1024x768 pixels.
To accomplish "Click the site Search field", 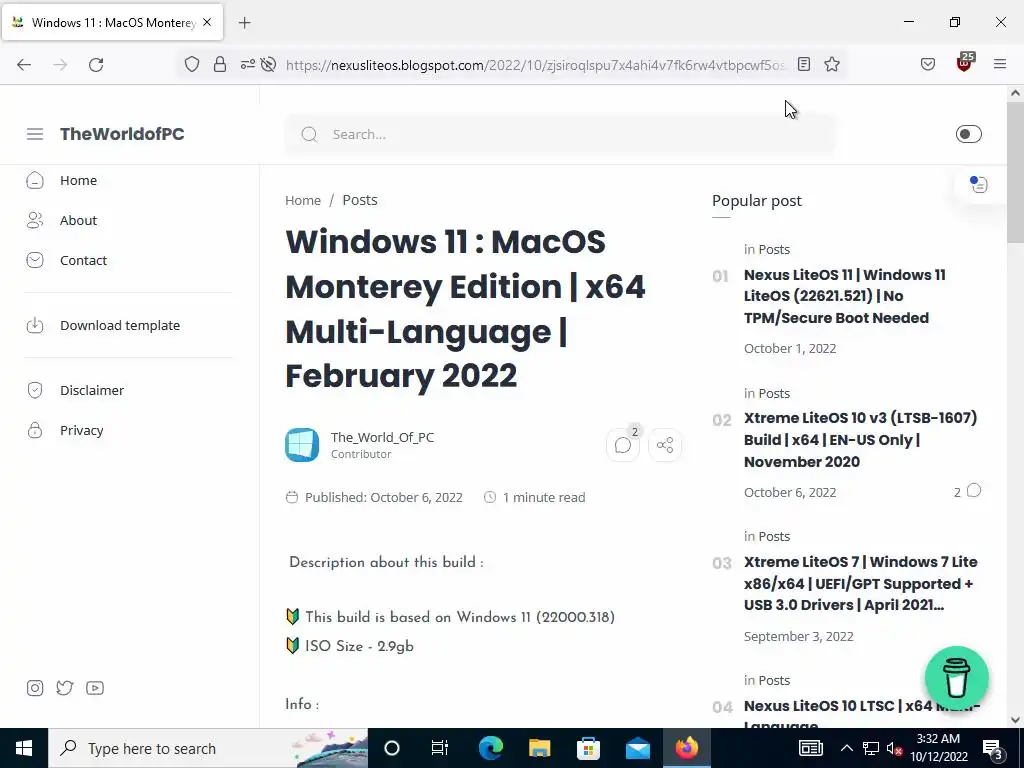I will [560, 135].
